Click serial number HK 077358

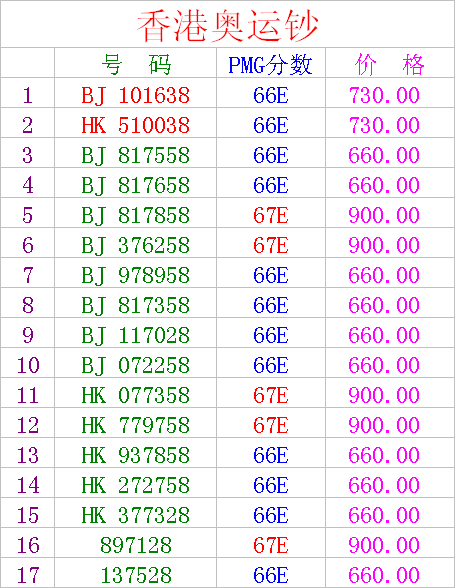point(135,395)
